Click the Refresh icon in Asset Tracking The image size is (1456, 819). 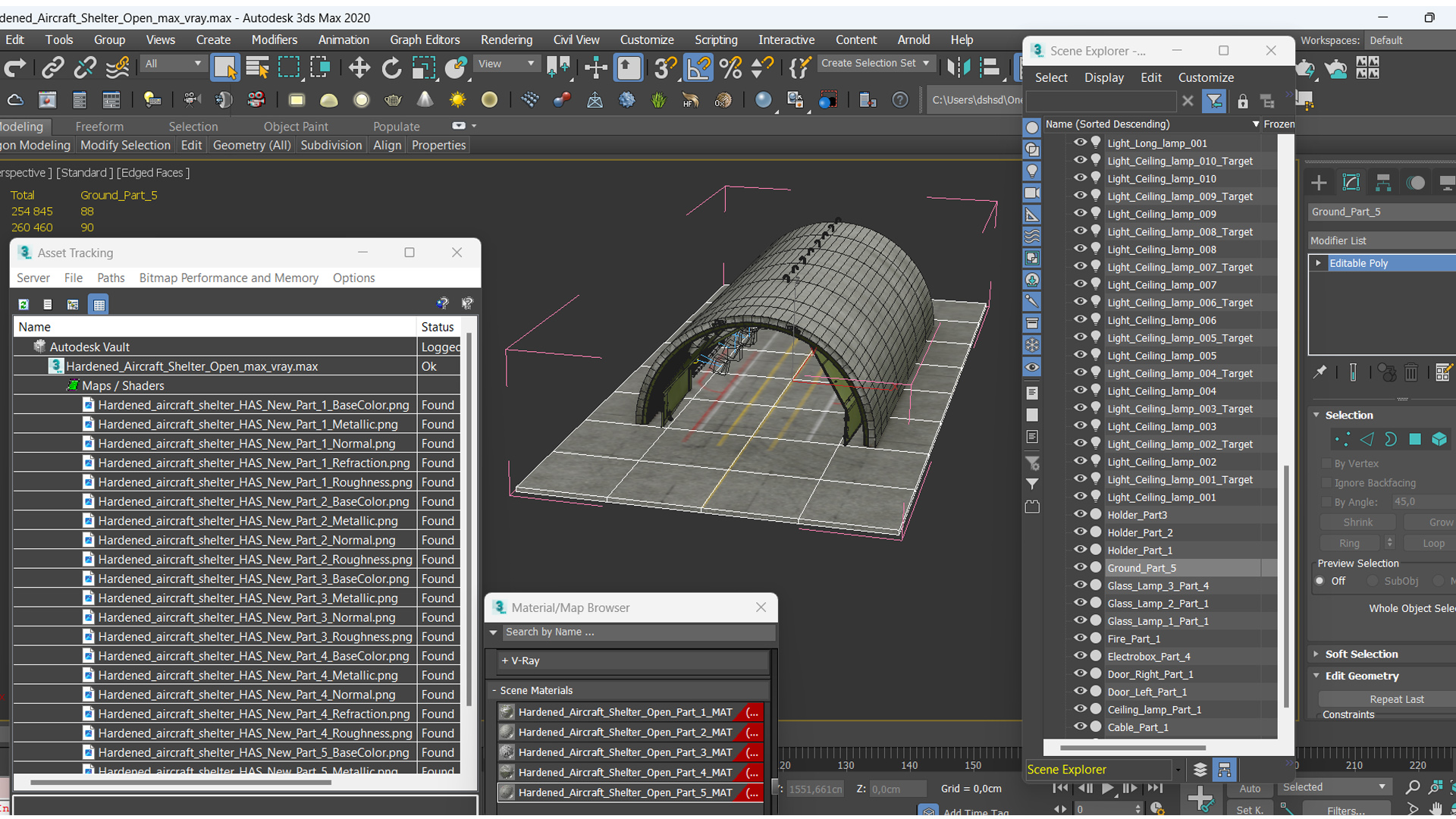24,304
